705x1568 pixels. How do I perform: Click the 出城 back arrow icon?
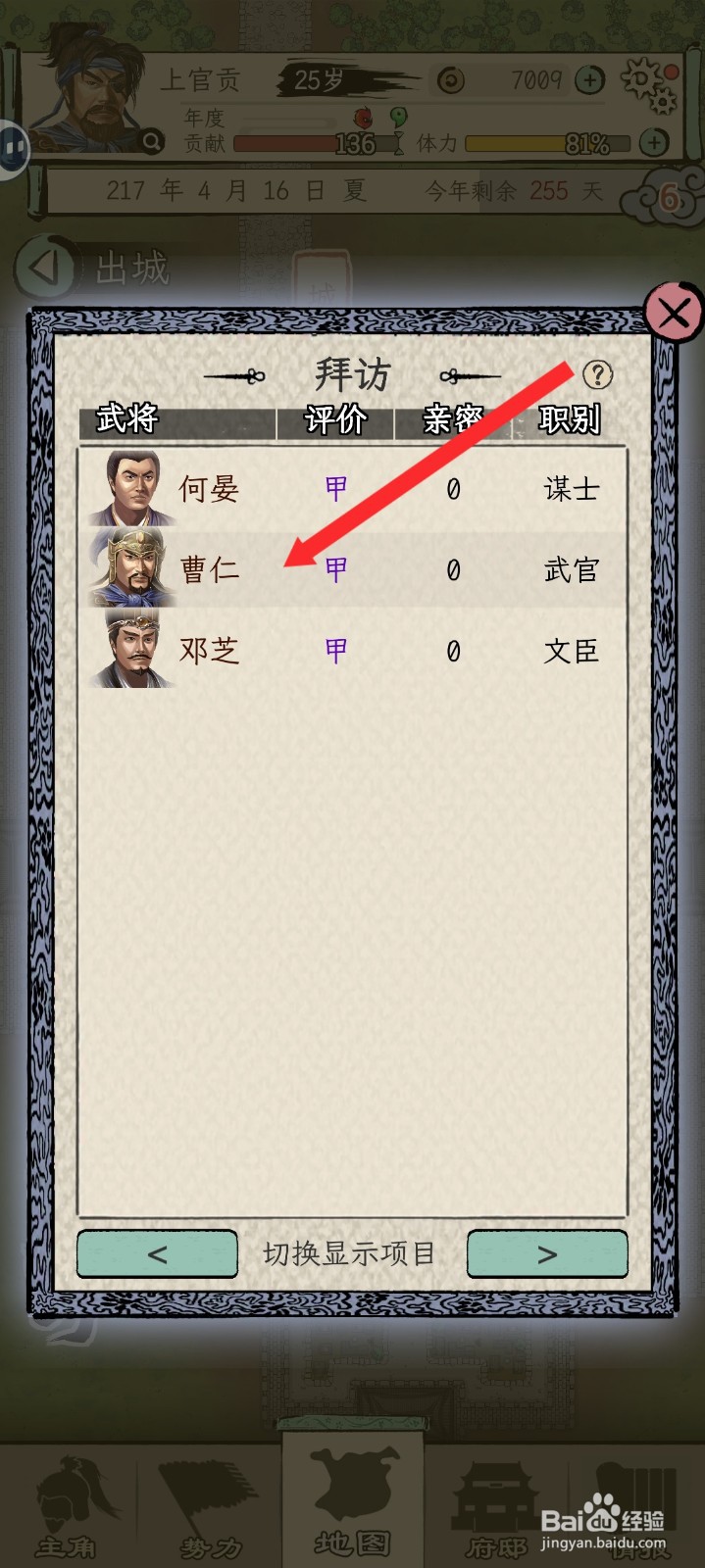pyautogui.click(x=45, y=268)
